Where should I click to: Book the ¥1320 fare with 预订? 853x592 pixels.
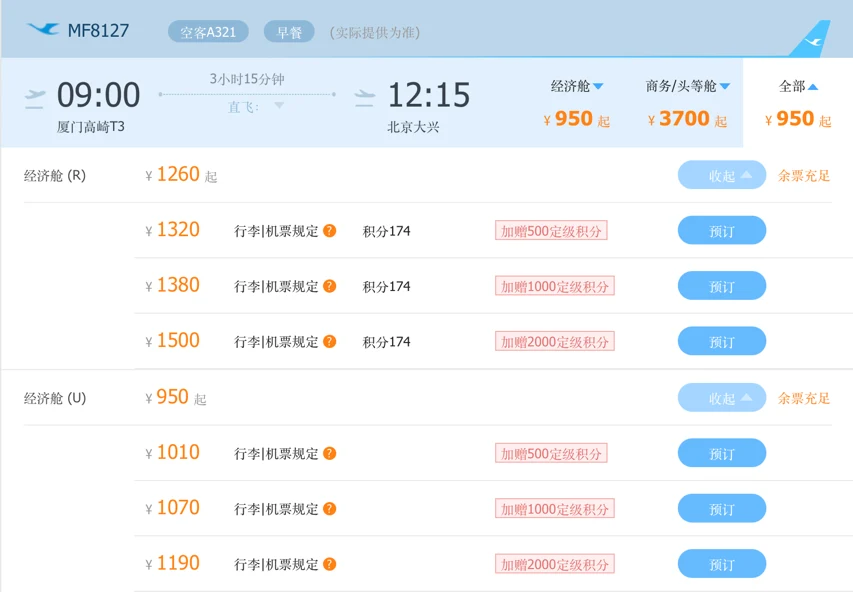coord(721,231)
